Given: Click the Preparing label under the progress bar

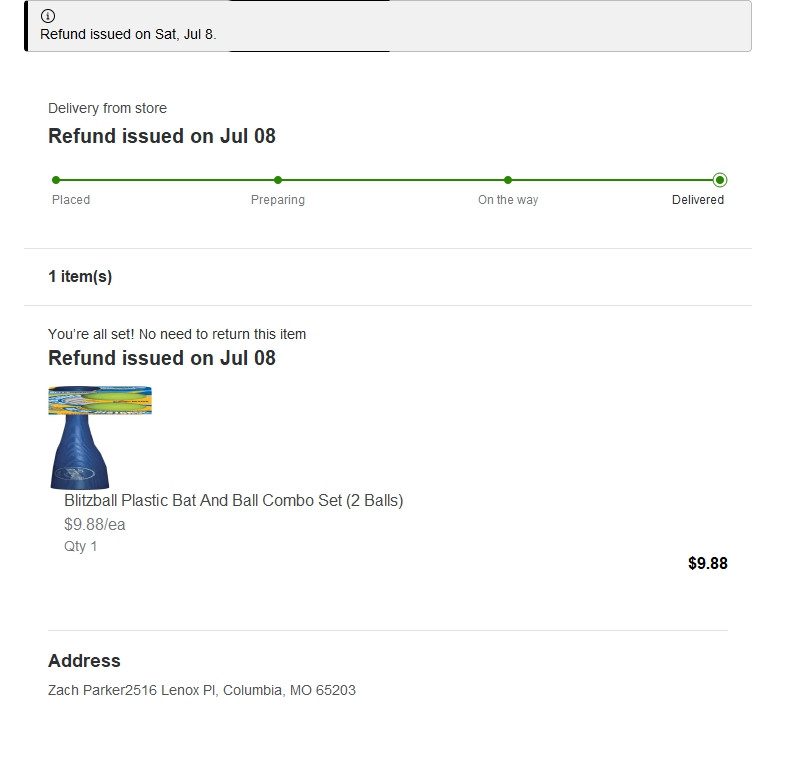Looking at the screenshot, I should (x=278, y=200).
